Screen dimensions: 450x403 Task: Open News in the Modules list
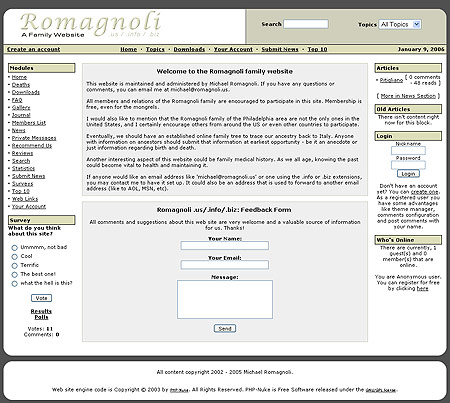pyautogui.click(x=19, y=130)
